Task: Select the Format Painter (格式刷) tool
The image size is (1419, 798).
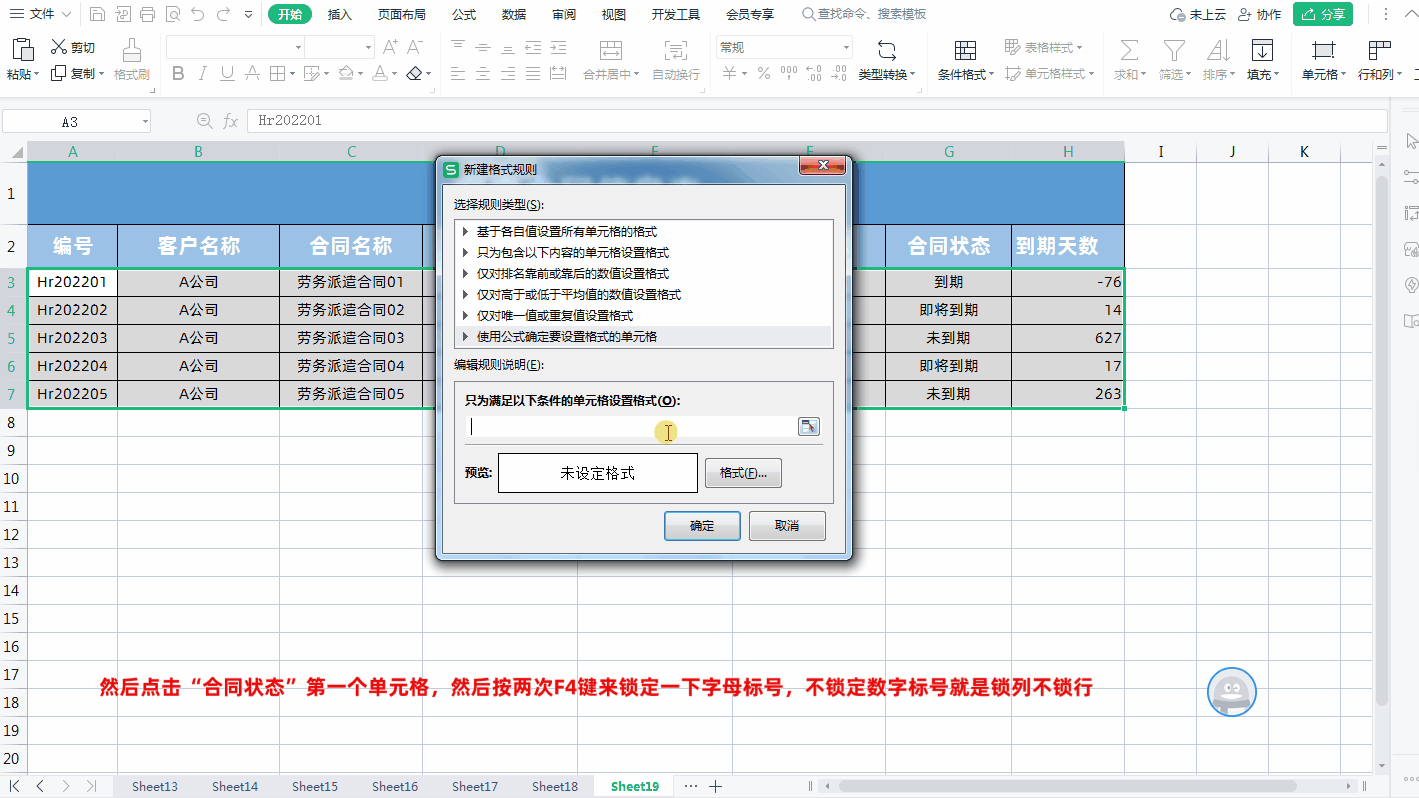Action: pos(131,60)
